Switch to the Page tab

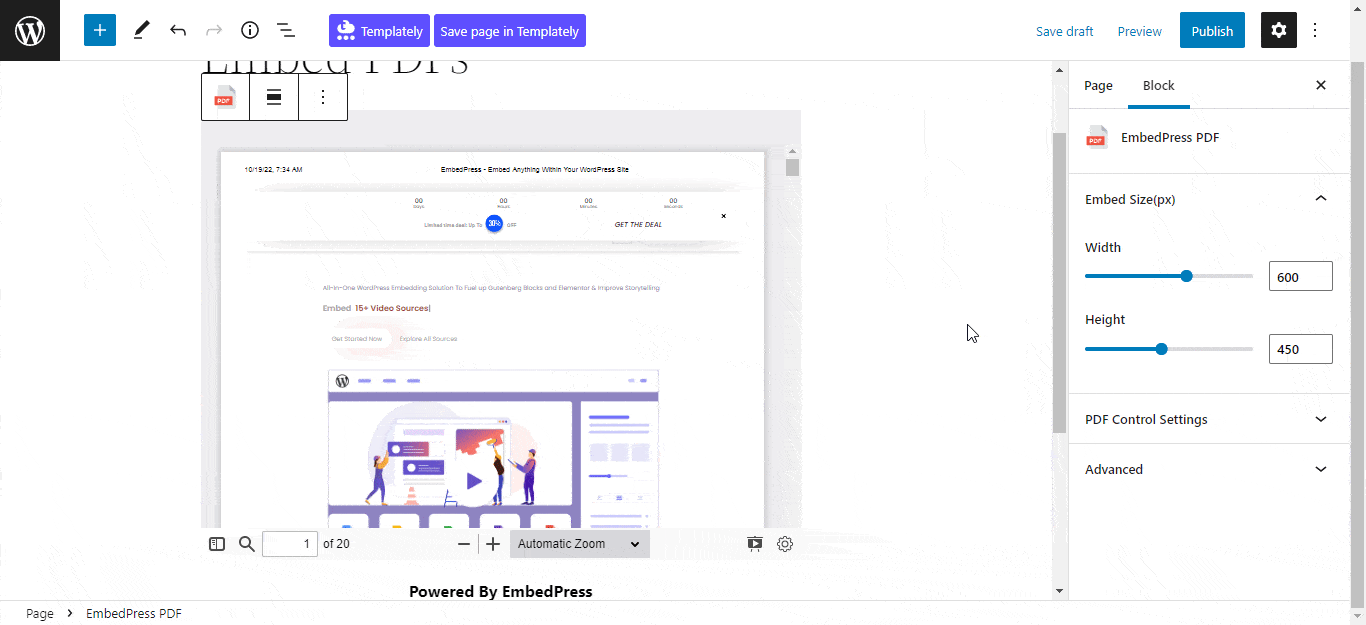[1098, 85]
